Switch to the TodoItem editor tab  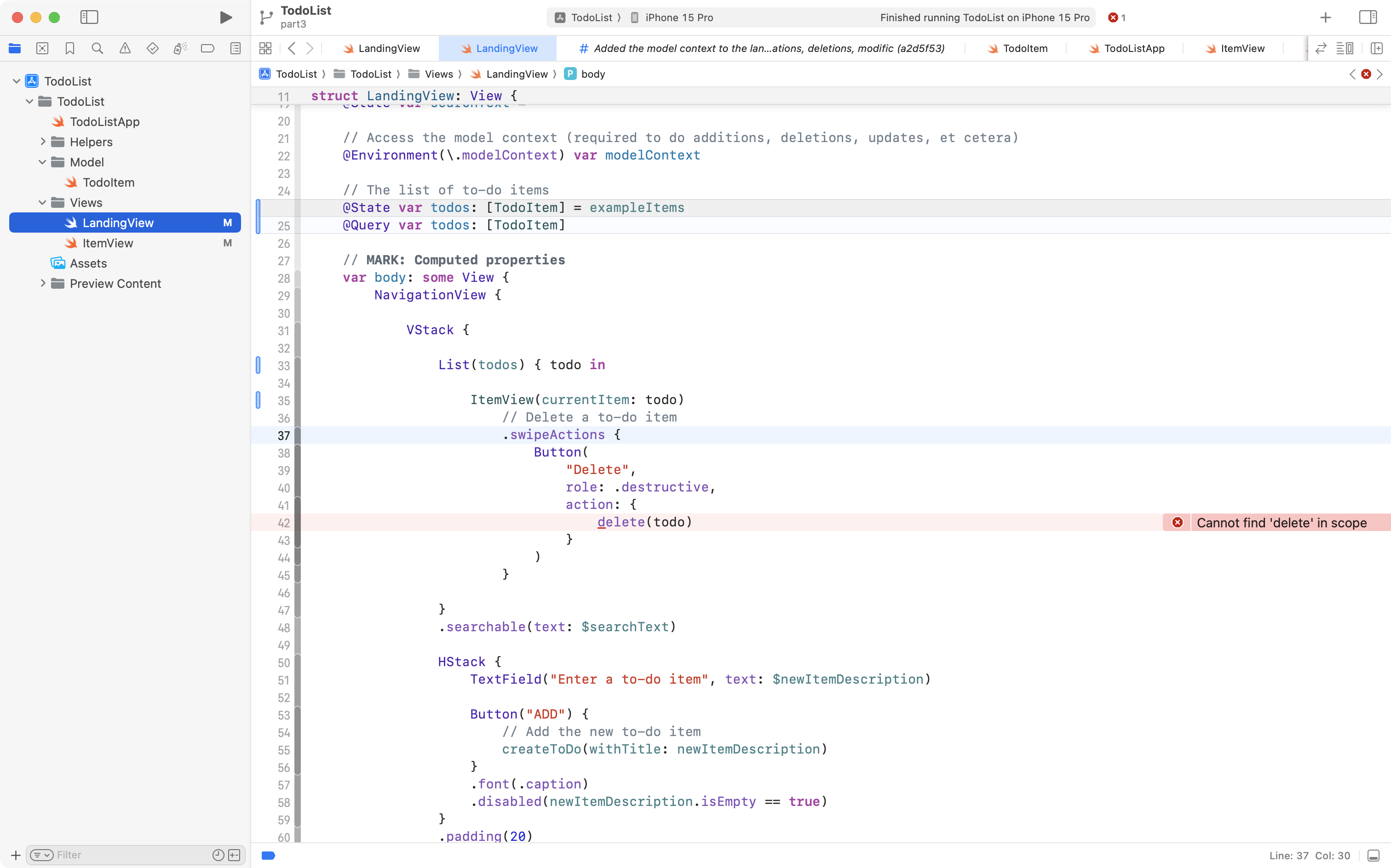(1026, 48)
